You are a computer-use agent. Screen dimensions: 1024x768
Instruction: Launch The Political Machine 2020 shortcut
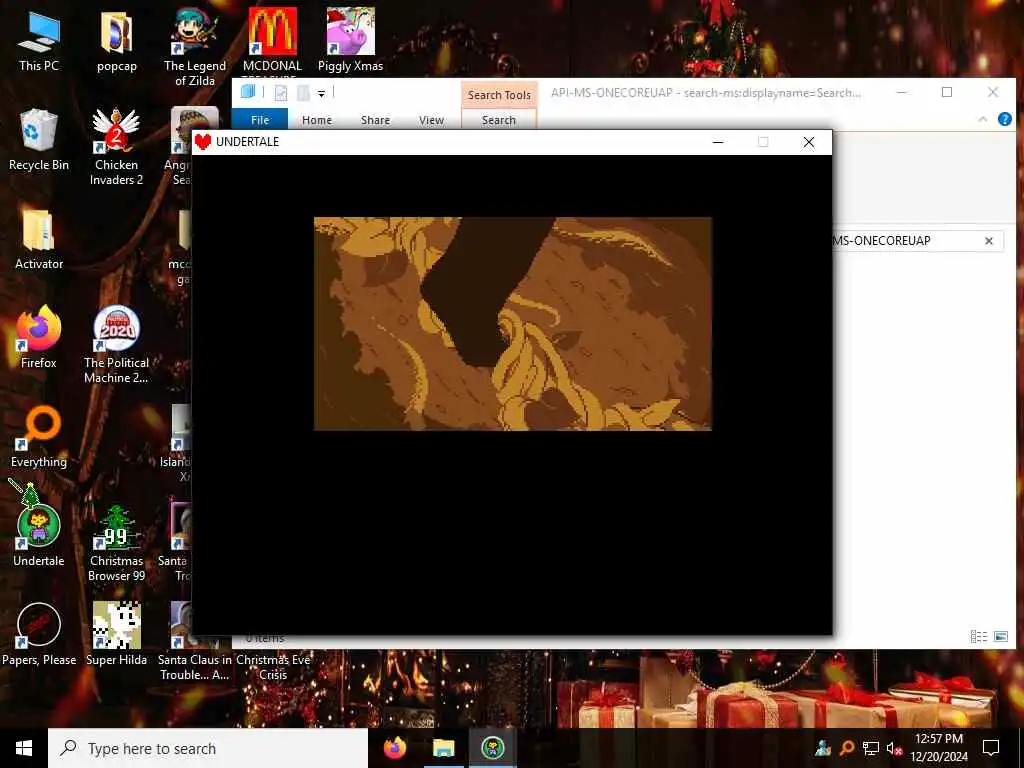pyautogui.click(x=116, y=345)
